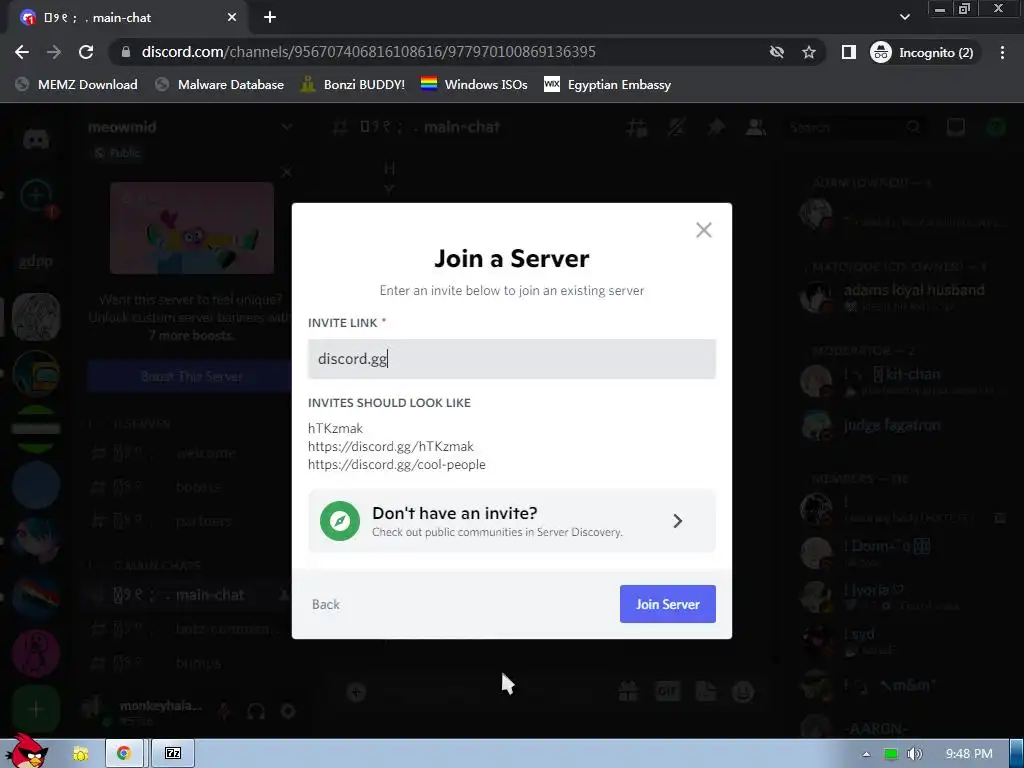Image resolution: width=1024 pixels, height=768 pixels.
Task: Click the dimmed Boost This Server button
Action: [191, 376]
